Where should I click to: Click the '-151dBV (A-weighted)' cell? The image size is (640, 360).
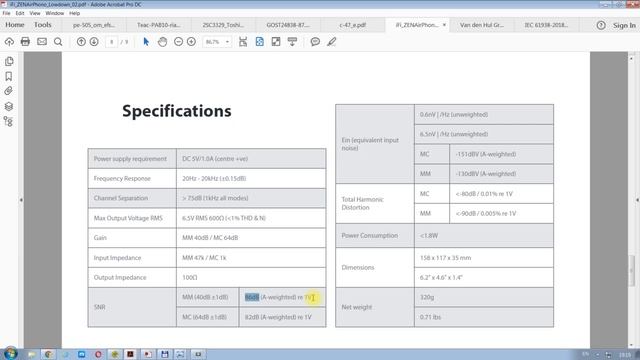[x=501, y=154]
